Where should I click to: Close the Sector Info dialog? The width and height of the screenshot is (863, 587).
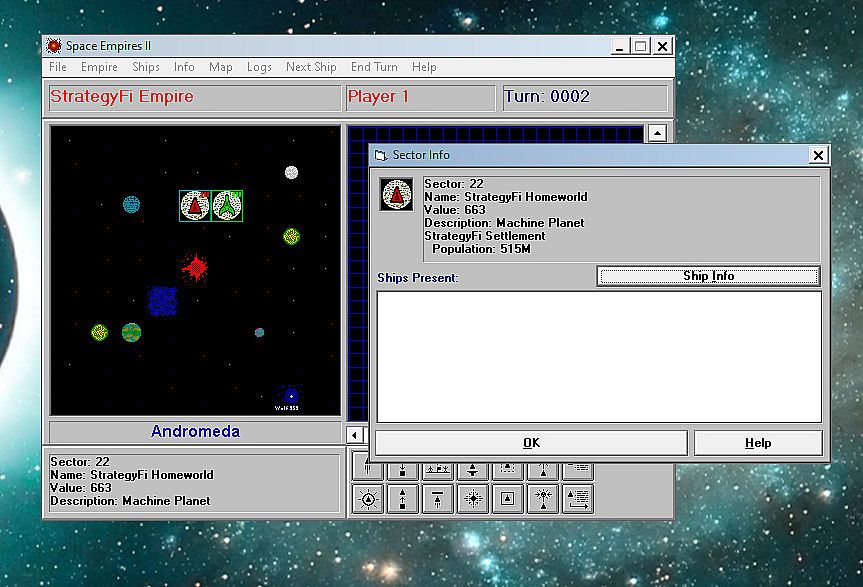click(818, 155)
